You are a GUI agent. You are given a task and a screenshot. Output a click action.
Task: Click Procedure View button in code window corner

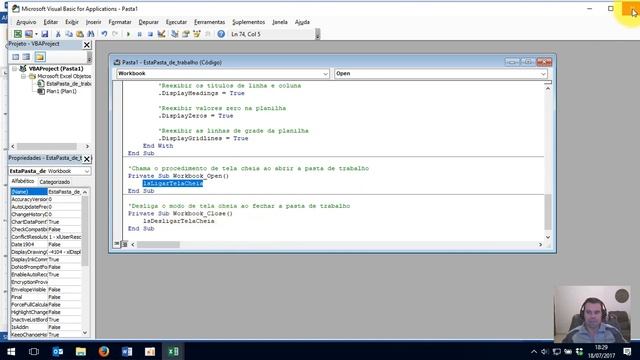[x=117, y=244]
